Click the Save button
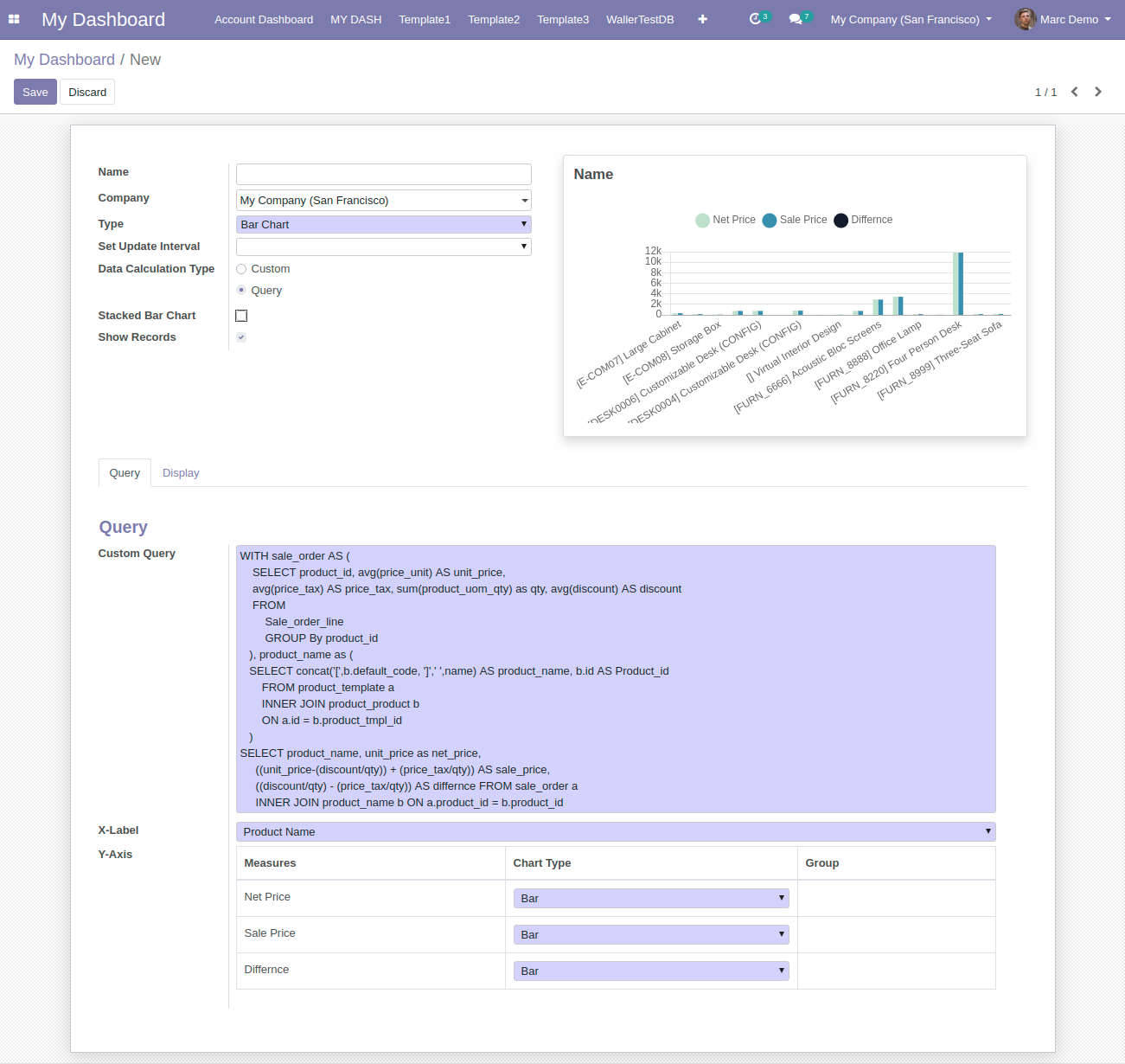The width and height of the screenshot is (1125, 1064). click(35, 92)
